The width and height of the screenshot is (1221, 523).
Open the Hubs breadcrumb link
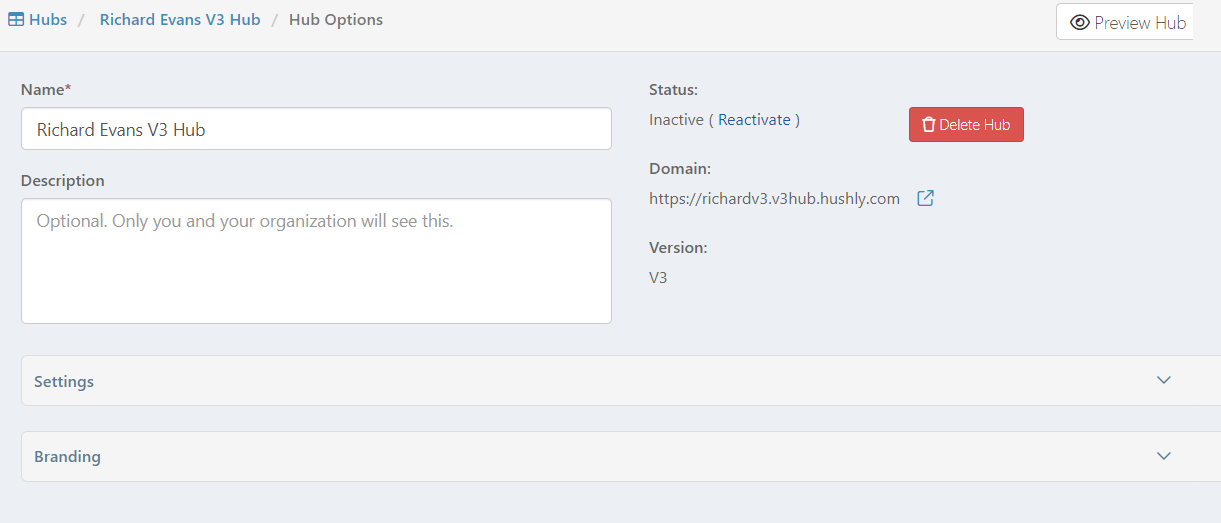click(x=48, y=20)
